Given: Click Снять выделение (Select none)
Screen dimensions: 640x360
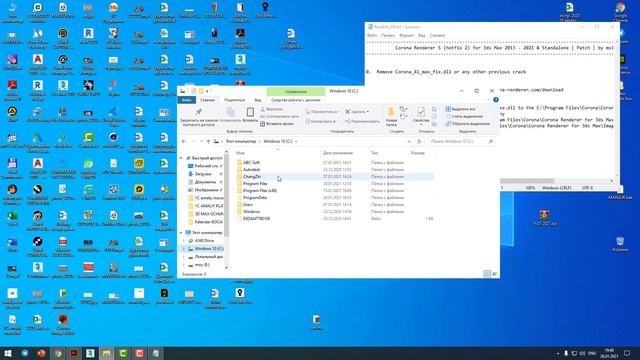Looking at the screenshot, I should (464, 116).
